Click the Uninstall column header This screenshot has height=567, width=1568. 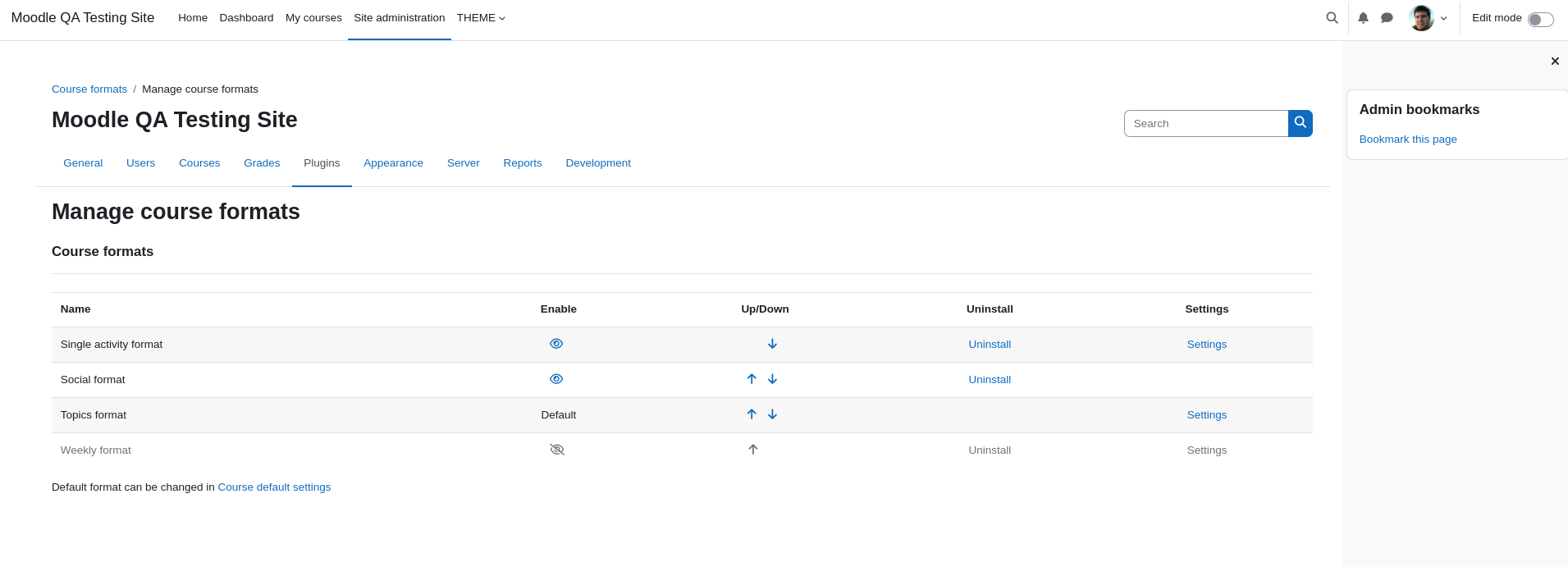990,309
